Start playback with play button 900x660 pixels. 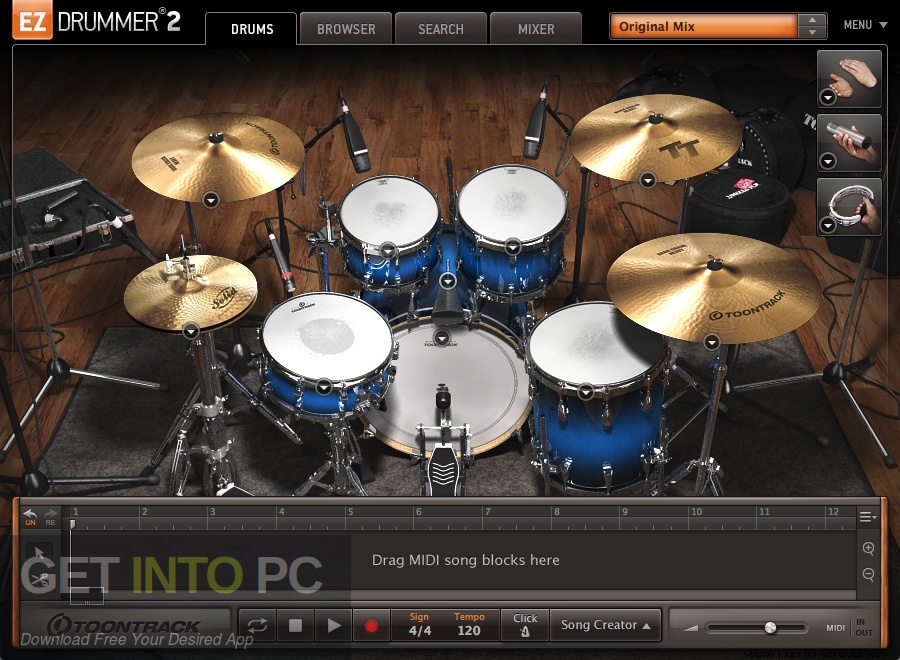click(333, 626)
